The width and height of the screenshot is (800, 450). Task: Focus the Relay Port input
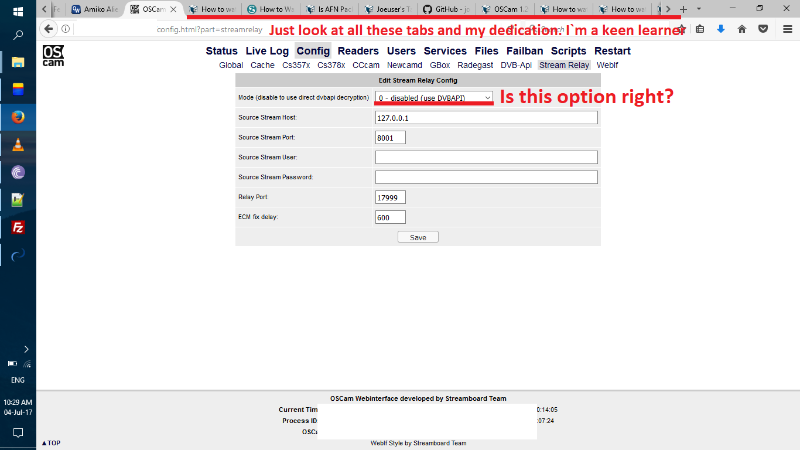(390, 197)
